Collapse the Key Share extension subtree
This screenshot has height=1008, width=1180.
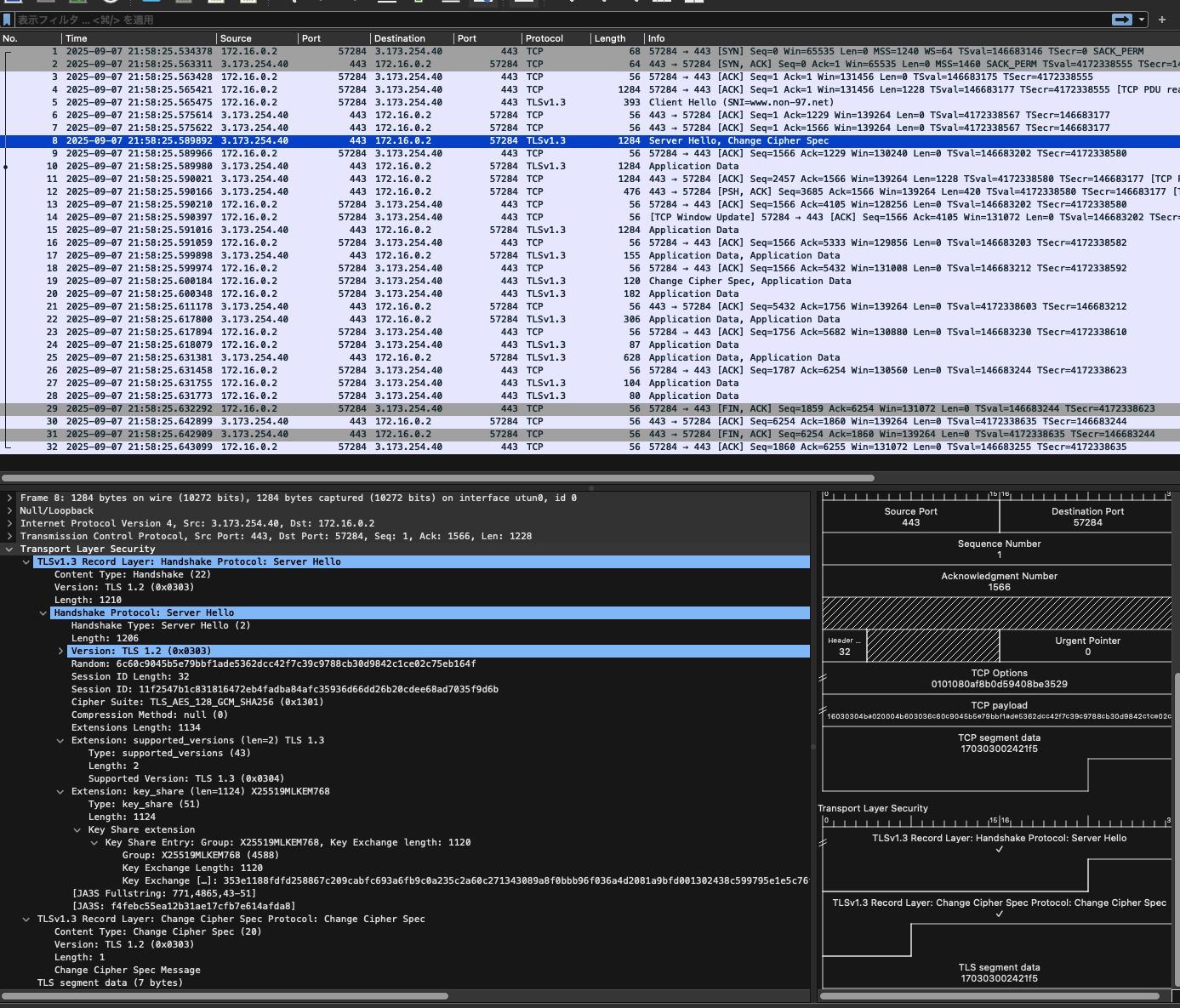(x=77, y=830)
